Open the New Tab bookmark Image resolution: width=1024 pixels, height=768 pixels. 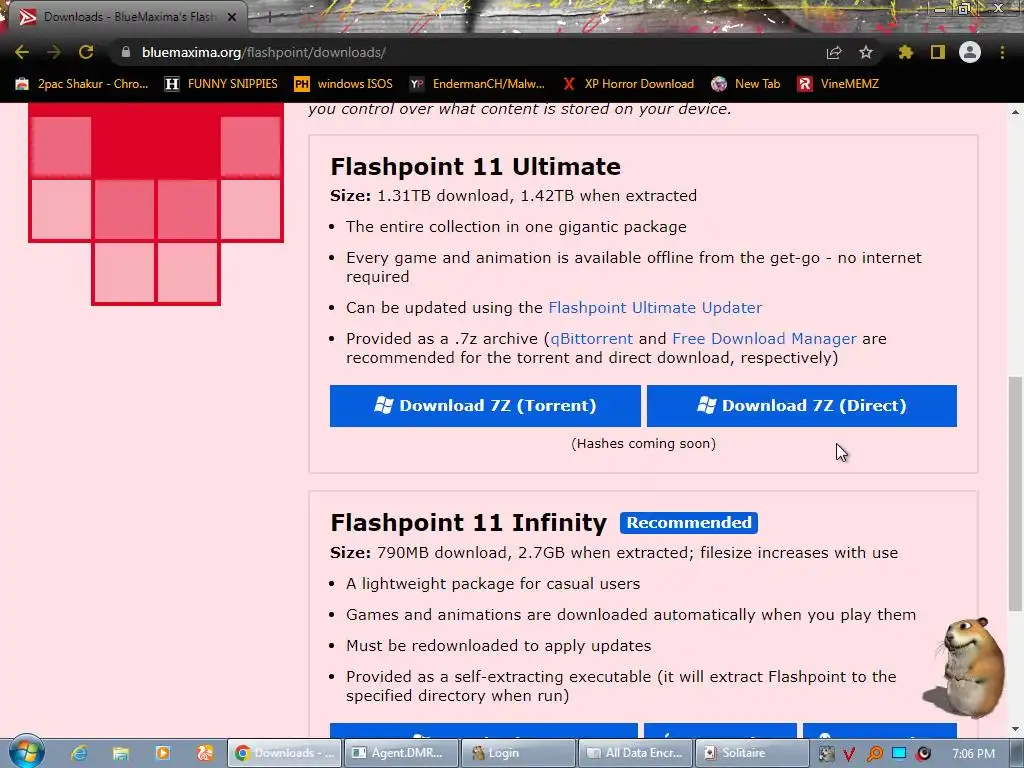[x=746, y=84]
